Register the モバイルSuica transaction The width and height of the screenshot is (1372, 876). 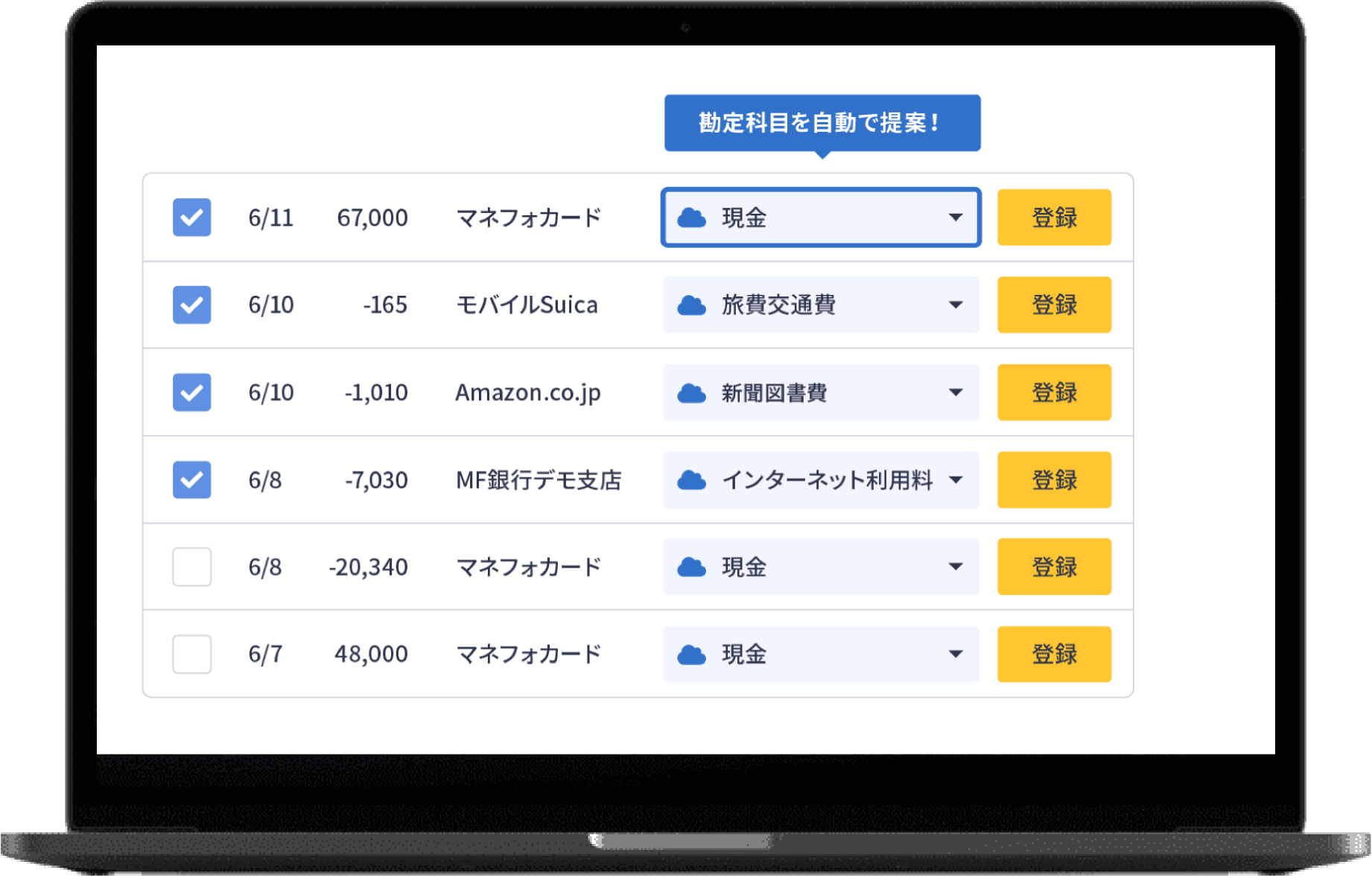pyautogui.click(x=1054, y=305)
